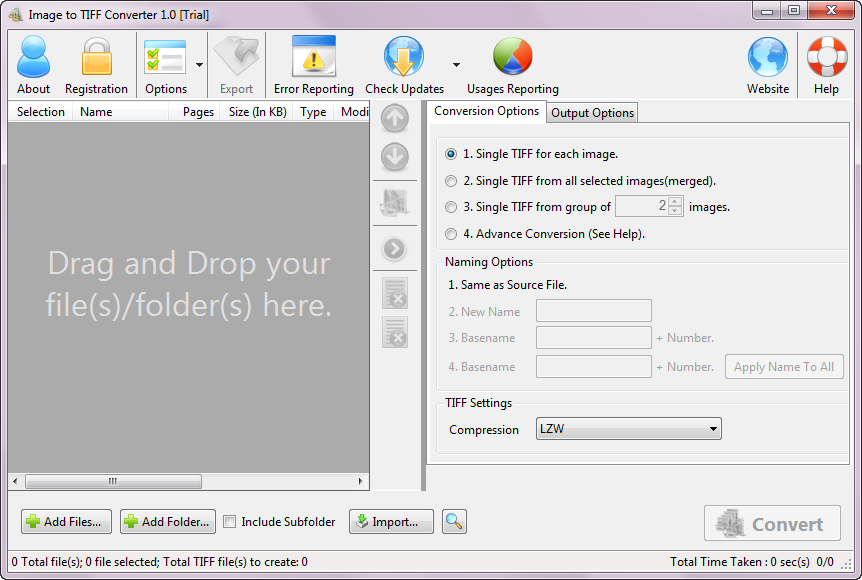Click the upper remove list item icon
The width and height of the screenshot is (862, 580).
pos(395,293)
